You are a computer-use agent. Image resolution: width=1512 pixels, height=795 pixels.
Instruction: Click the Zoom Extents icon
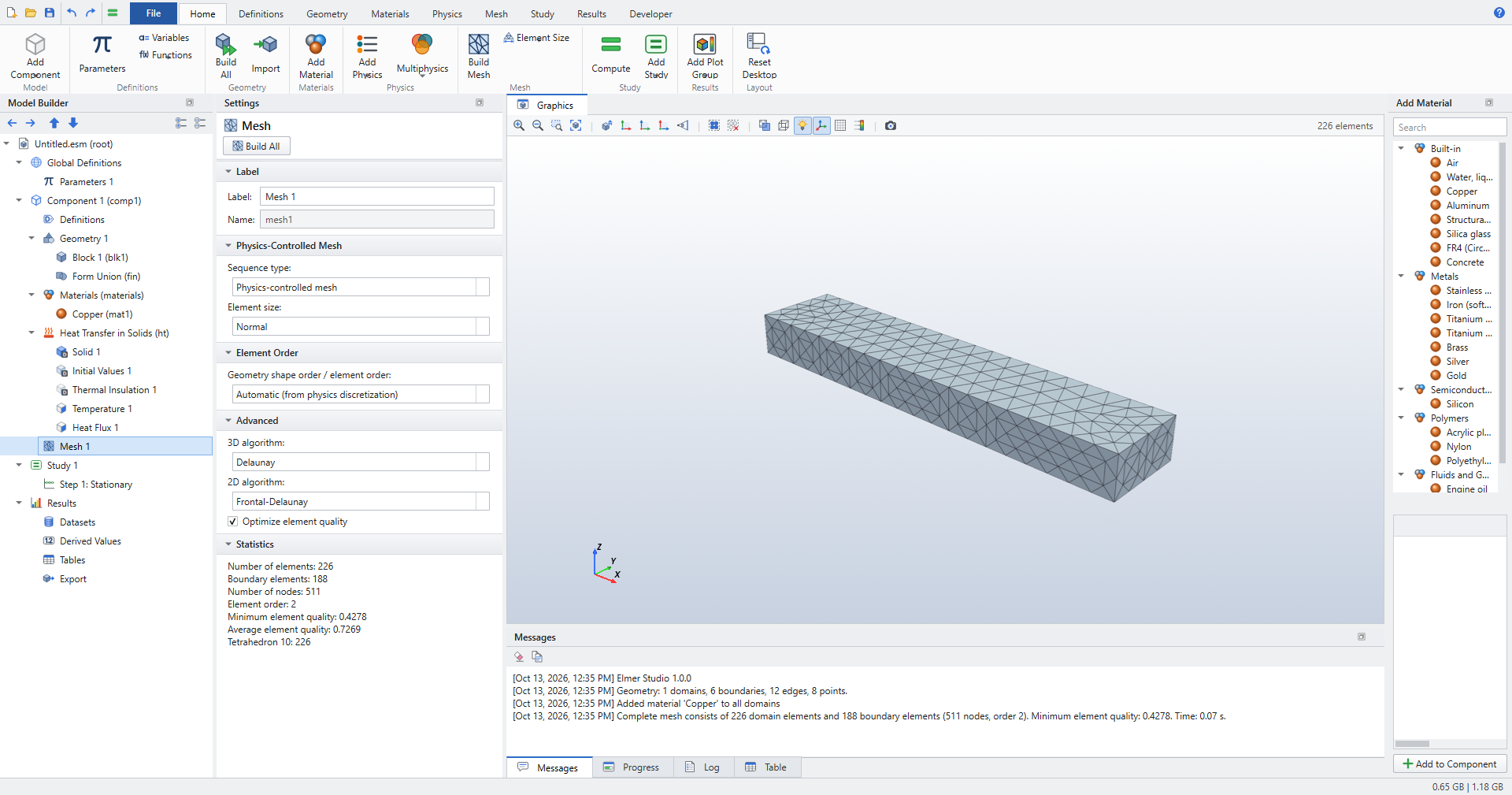(576, 125)
